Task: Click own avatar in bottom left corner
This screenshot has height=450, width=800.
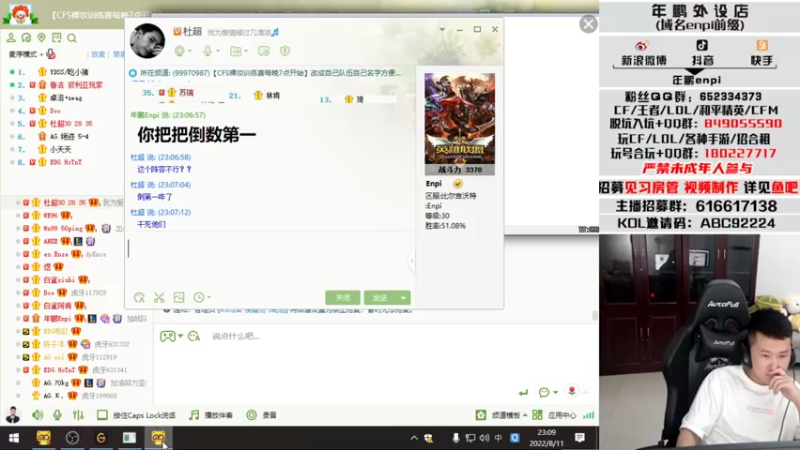Action: pyautogui.click(x=13, y=415)
